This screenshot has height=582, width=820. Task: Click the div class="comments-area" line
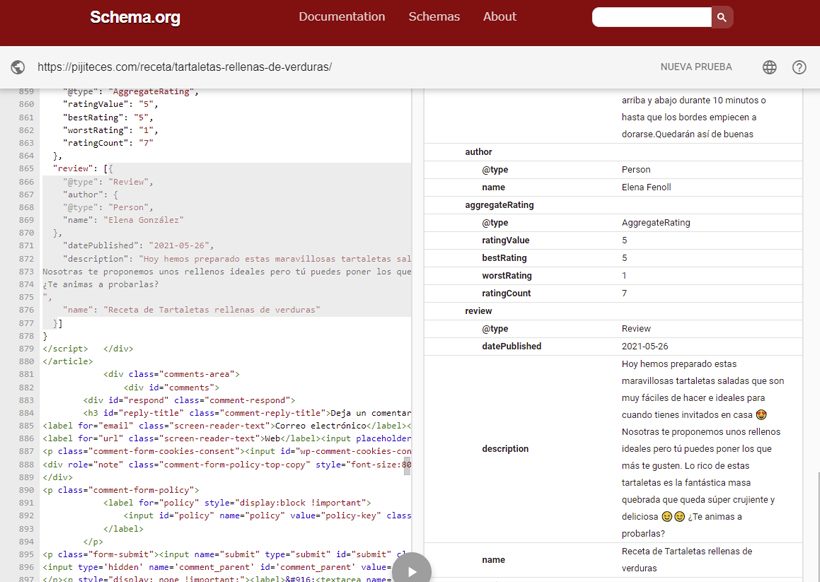point(171,374)
